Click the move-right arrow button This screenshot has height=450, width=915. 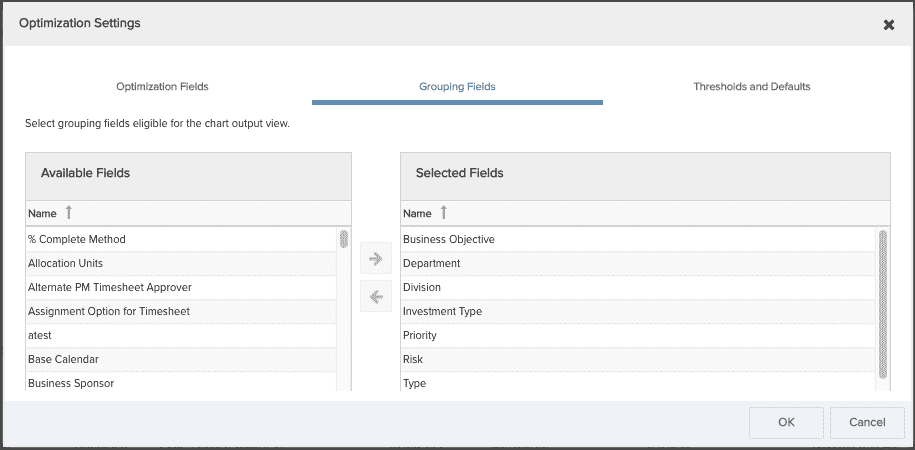tap(376, 258)
